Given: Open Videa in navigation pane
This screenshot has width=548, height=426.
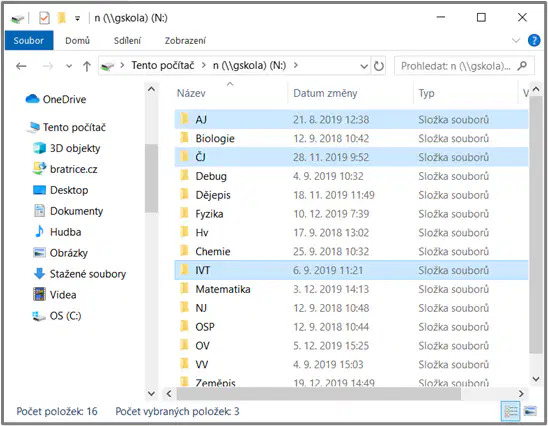Looking at the screenshot, I should click(x=55, y=295).
